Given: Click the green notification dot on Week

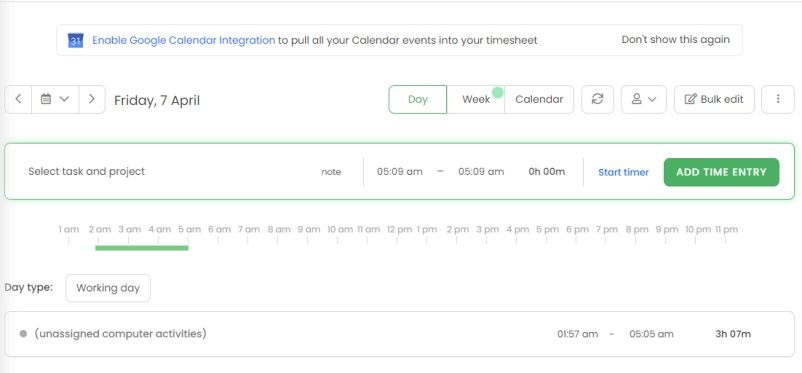Looking at the screenshot, I should pos(497,93).
